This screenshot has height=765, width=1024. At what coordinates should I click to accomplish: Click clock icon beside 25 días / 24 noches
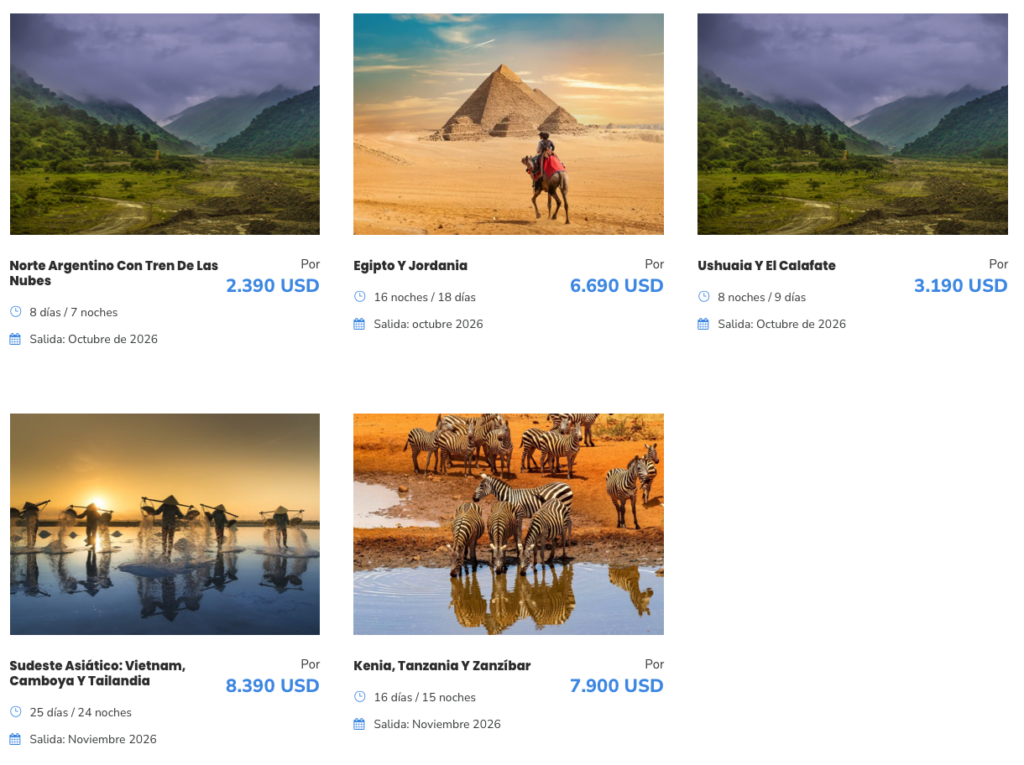click(15, 712)
